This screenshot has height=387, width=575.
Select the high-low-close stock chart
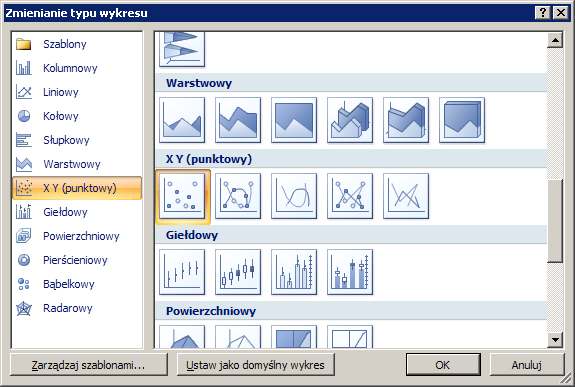coord(182,272)
